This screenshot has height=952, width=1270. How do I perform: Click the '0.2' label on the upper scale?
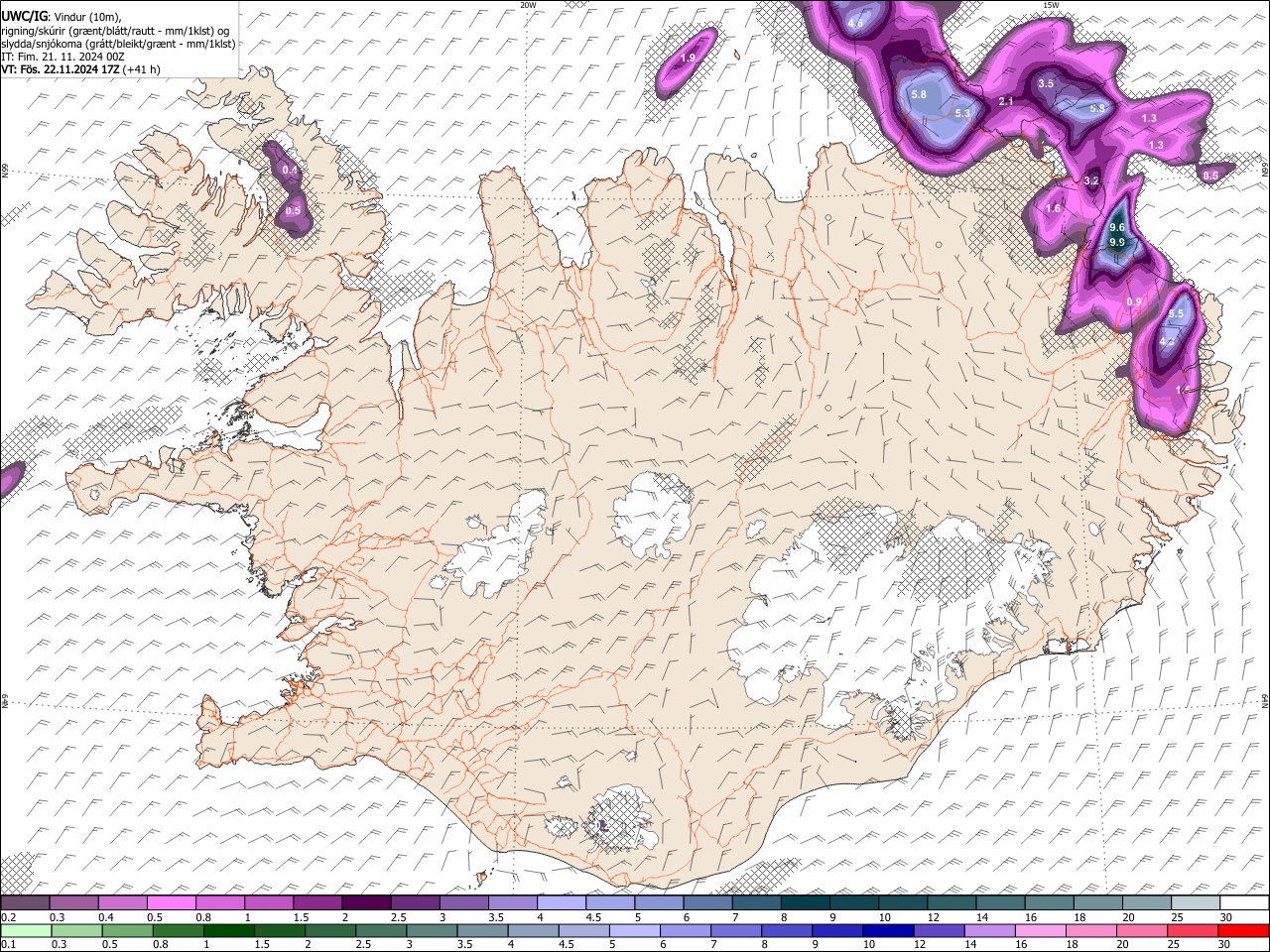tap(8, 917)
